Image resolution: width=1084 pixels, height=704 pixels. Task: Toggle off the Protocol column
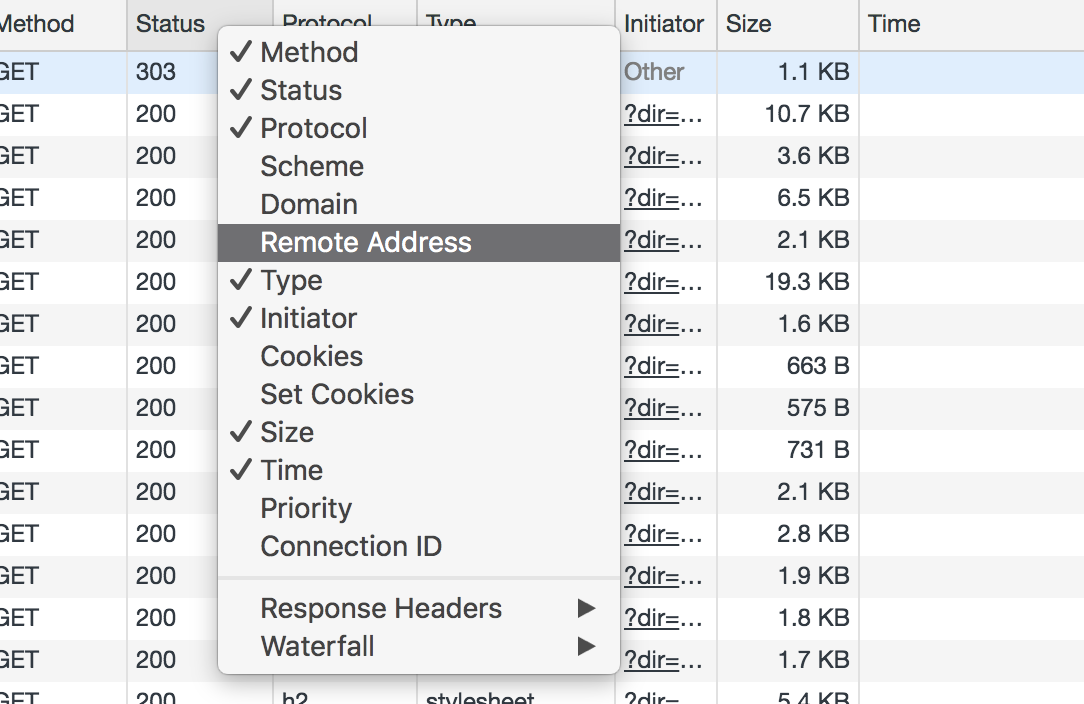418,129
